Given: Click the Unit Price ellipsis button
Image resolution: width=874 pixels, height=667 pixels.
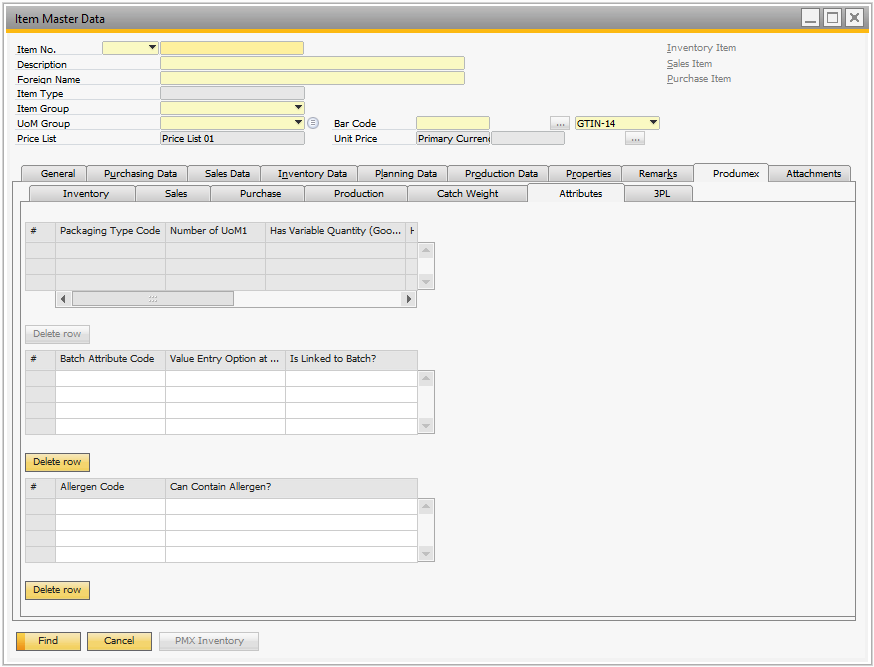Looking at the screenshot, I should pyautogui.click(x=635, y=139).
